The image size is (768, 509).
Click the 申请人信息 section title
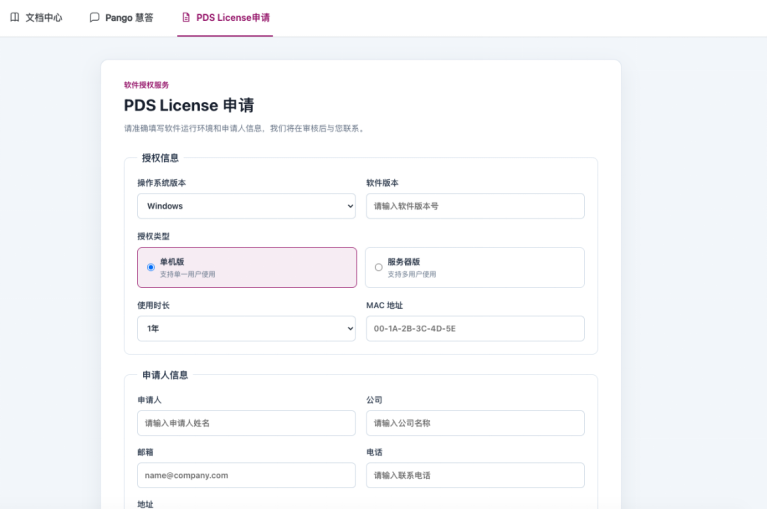click(x=165, y=375)
